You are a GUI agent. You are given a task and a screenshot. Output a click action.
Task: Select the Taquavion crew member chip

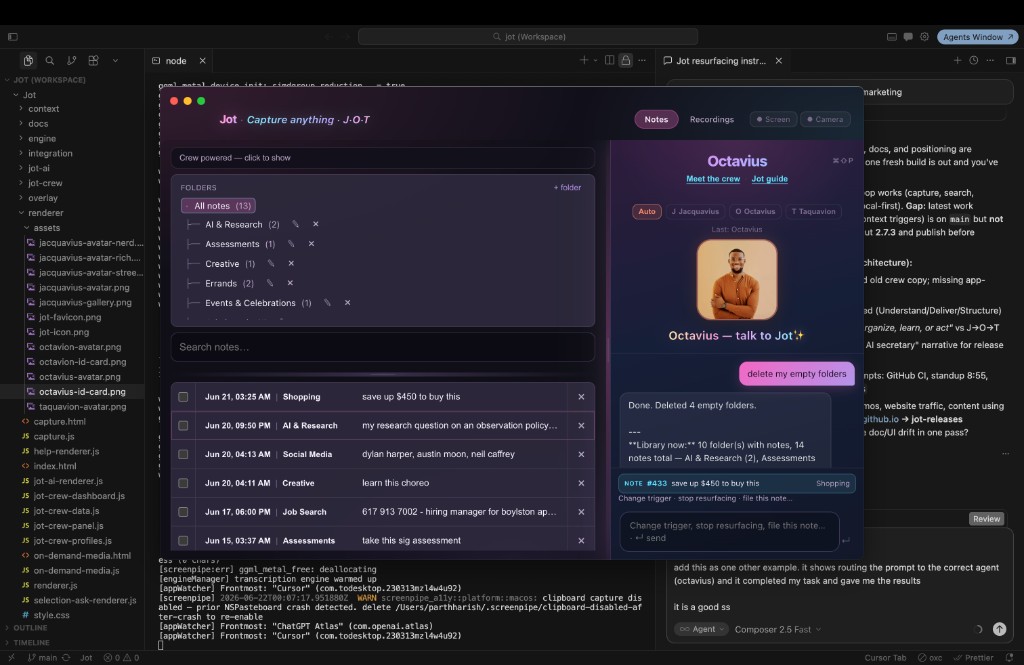[813, 211]
